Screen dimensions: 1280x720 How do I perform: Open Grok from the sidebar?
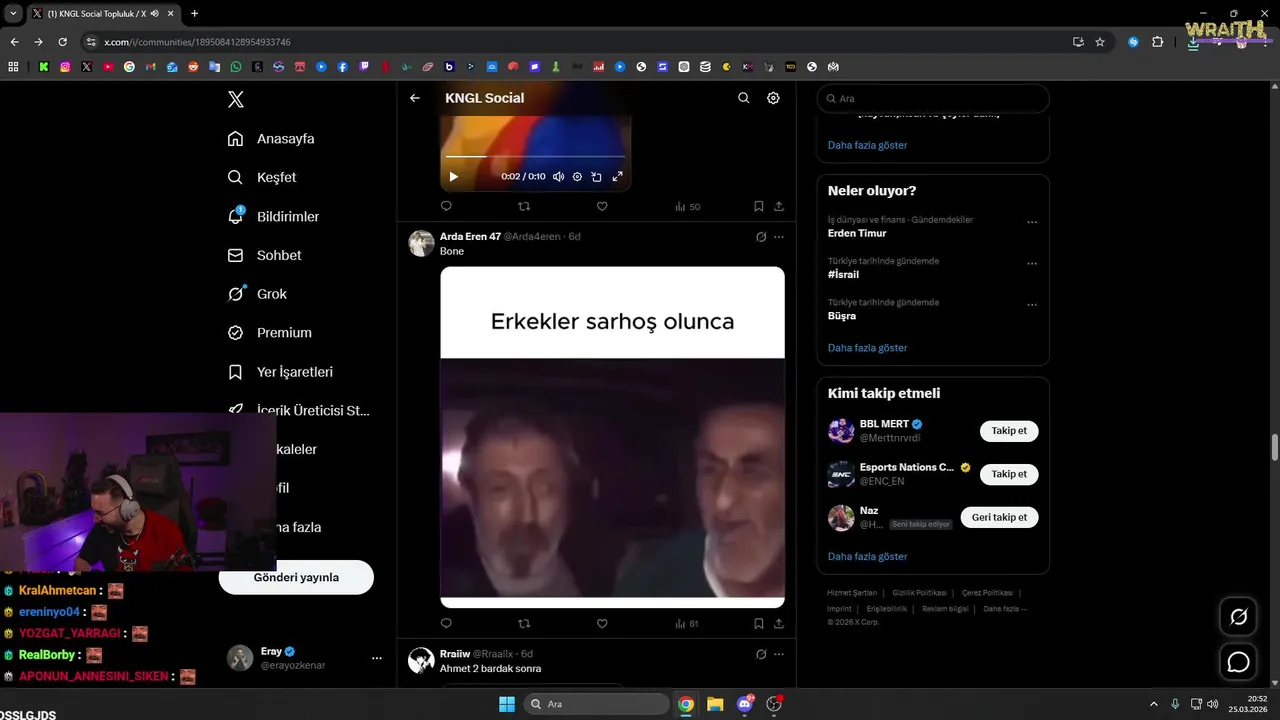pyautogui.click(x=257, y=294)
